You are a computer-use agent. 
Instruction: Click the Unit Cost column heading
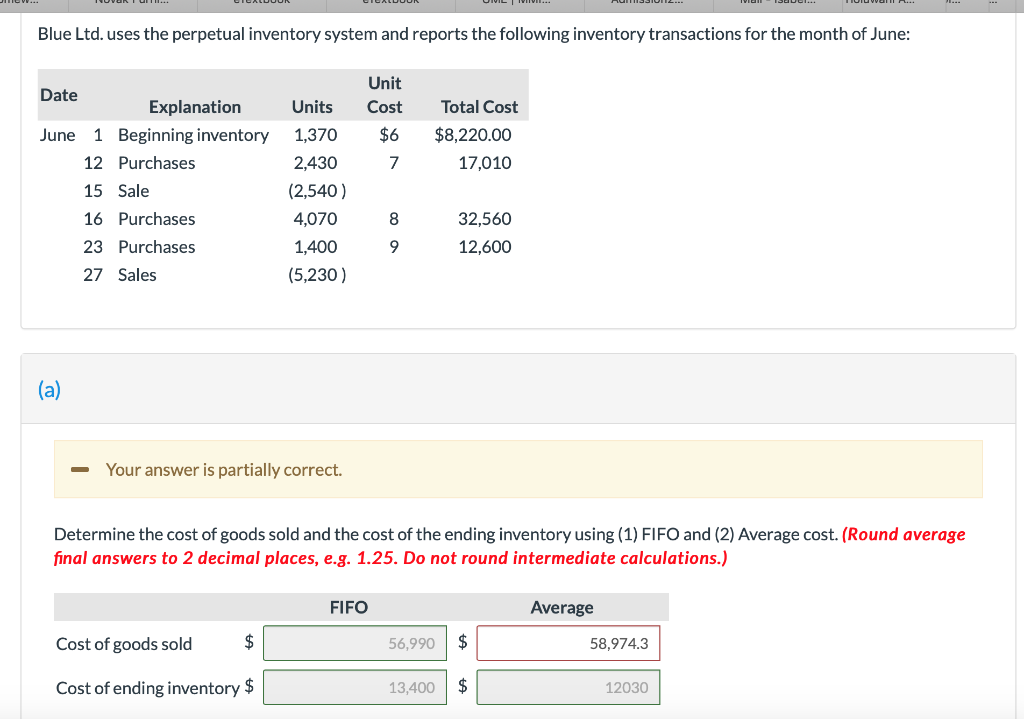384,95
